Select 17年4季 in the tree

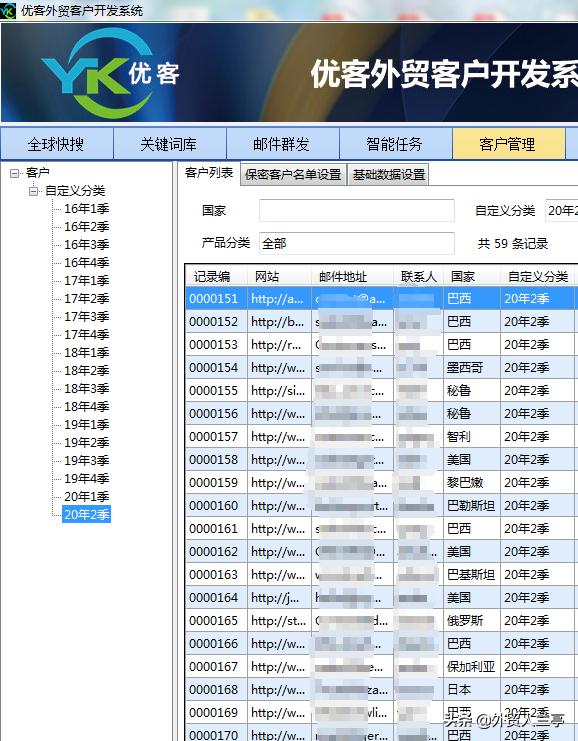tap(86, 335)
